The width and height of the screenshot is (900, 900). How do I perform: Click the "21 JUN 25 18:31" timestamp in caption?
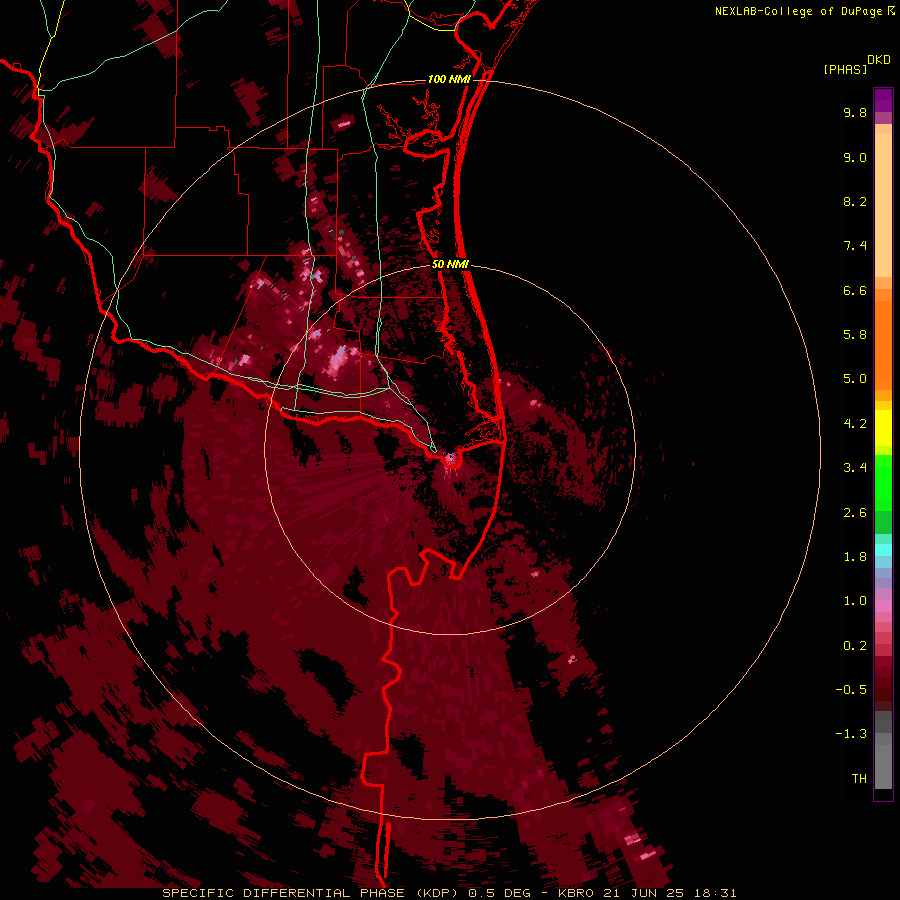[669, 893]
